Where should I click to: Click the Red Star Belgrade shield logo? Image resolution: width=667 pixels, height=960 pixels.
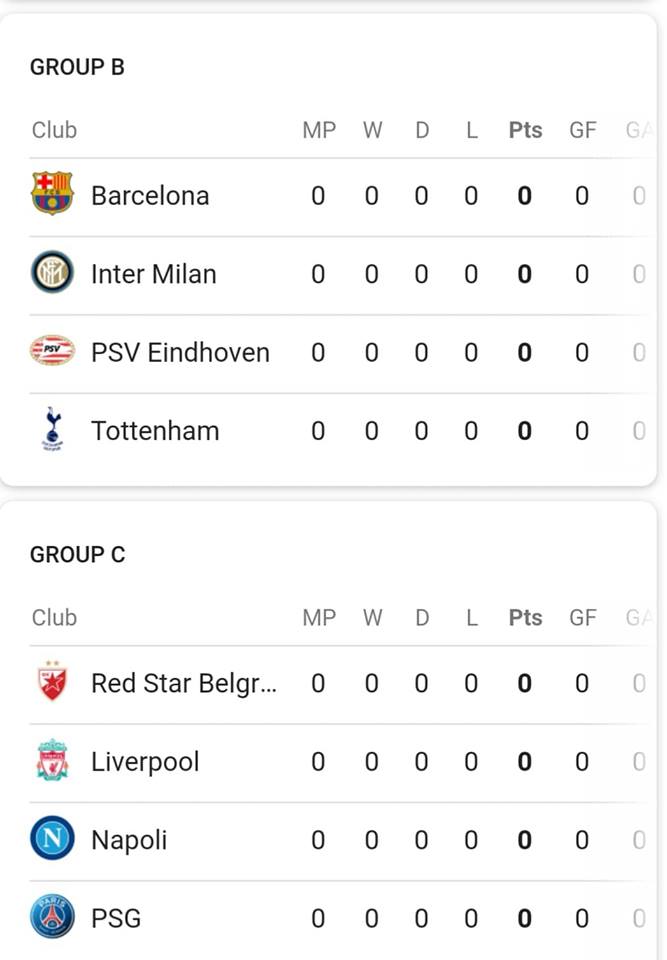pos(52,681)
